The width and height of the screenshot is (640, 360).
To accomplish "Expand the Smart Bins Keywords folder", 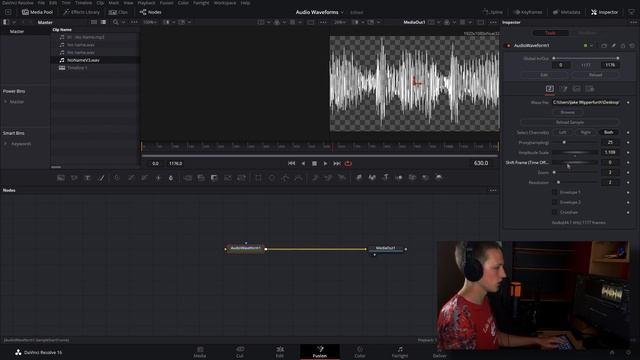I will click(6, 144).
